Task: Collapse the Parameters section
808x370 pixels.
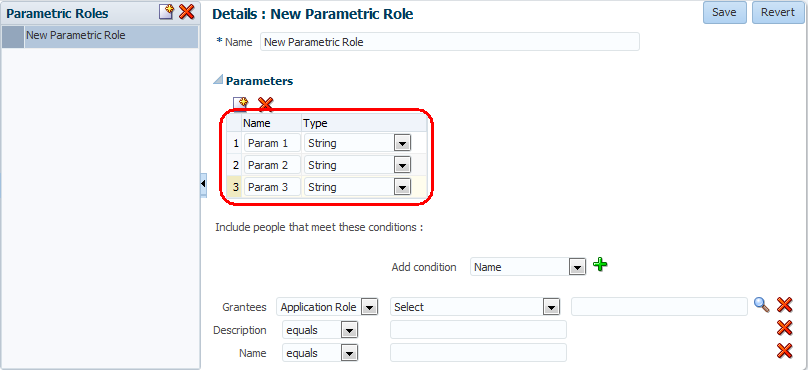Action: pos(218,80)
